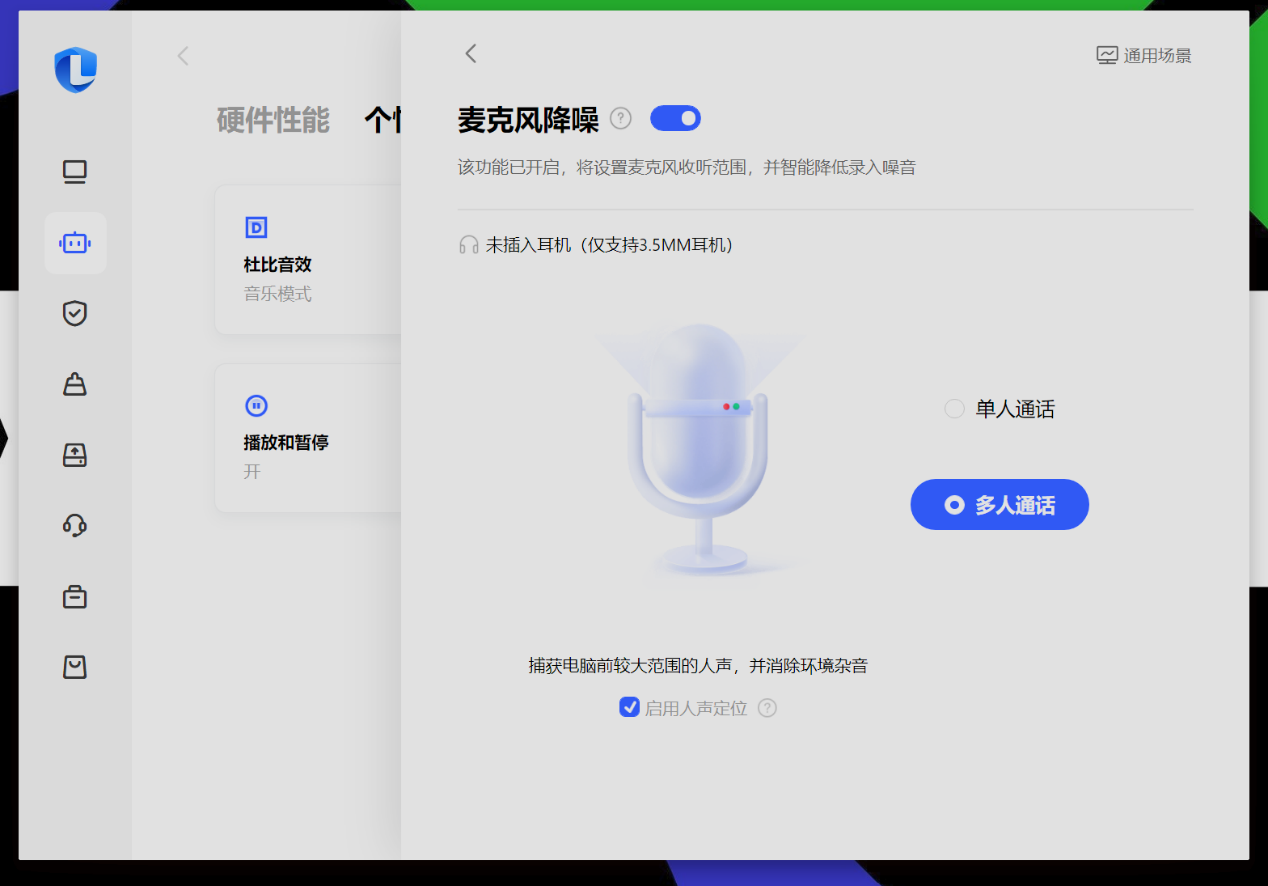Open the headset customer support icon

point(75,525)
